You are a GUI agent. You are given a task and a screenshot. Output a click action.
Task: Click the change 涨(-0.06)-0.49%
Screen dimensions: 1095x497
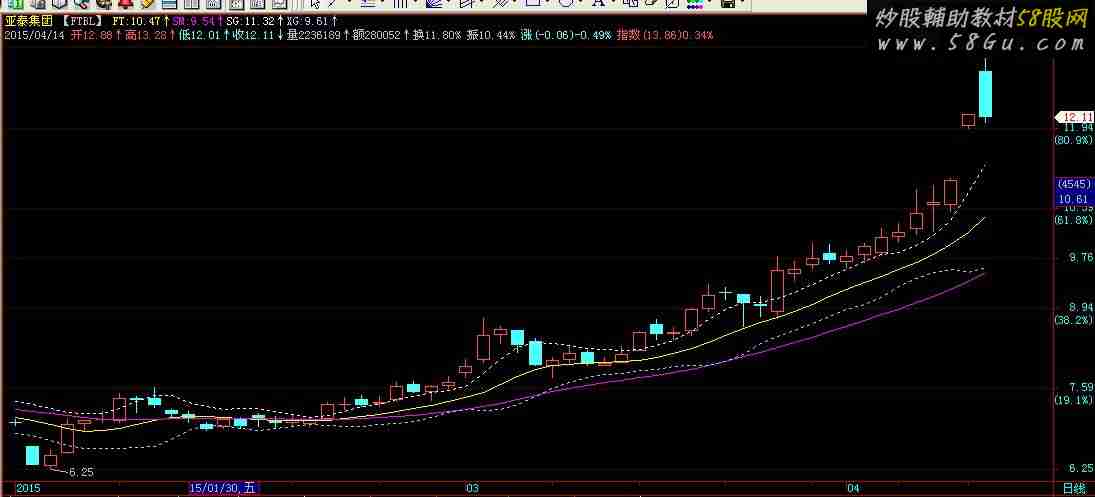[566, 35]
